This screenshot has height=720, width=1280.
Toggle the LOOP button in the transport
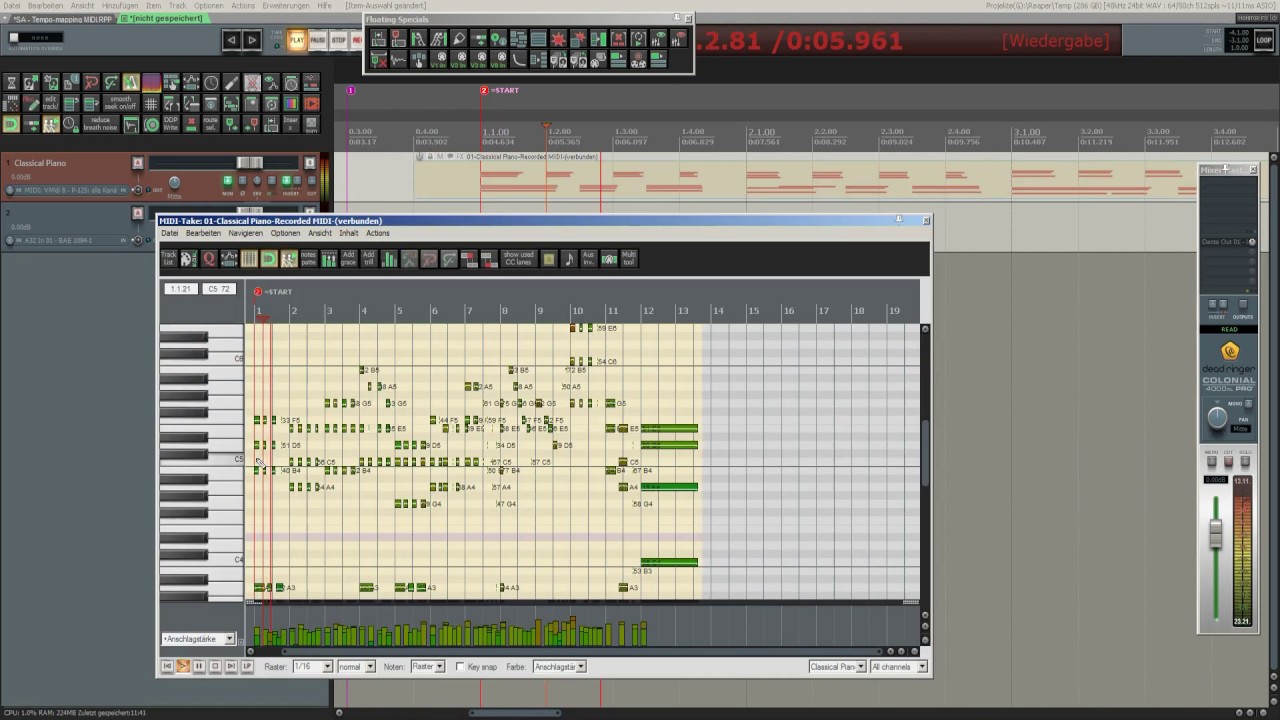[x=1264, y=41]
